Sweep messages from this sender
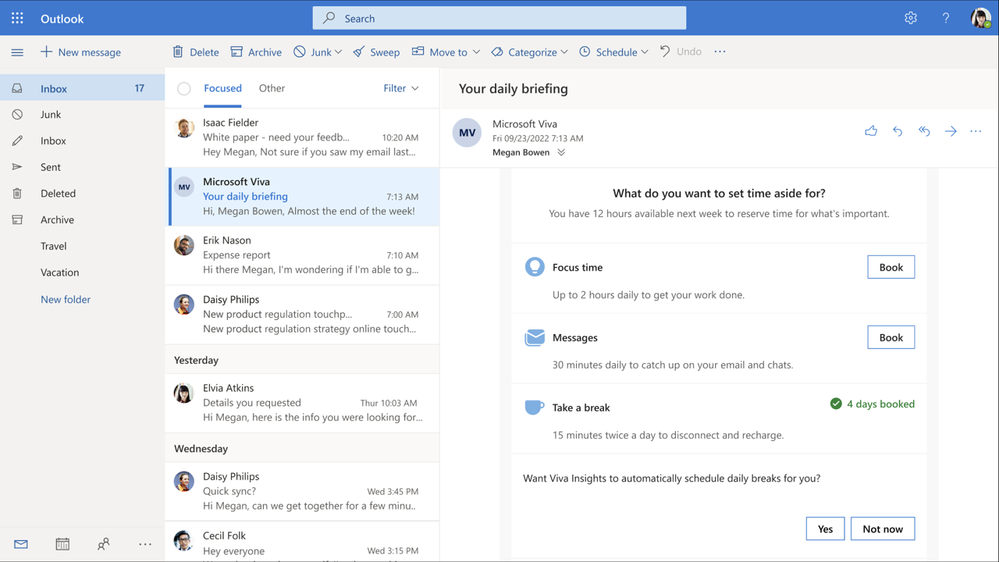The image size is (999, 562). click(377, 52)
